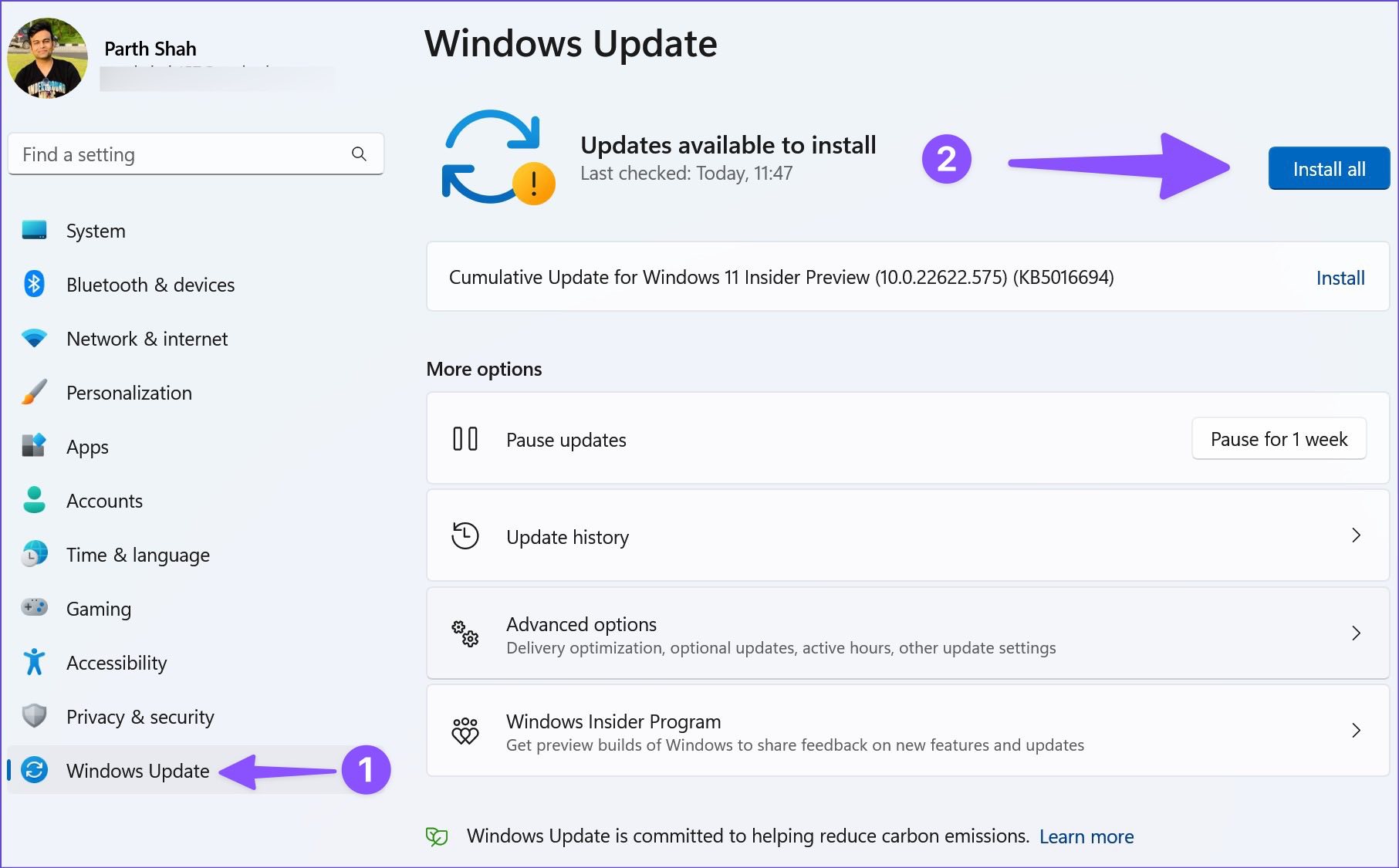Click the Network & internet wifi icon
The image size is (1399, 868).
[x=34, y=338]
